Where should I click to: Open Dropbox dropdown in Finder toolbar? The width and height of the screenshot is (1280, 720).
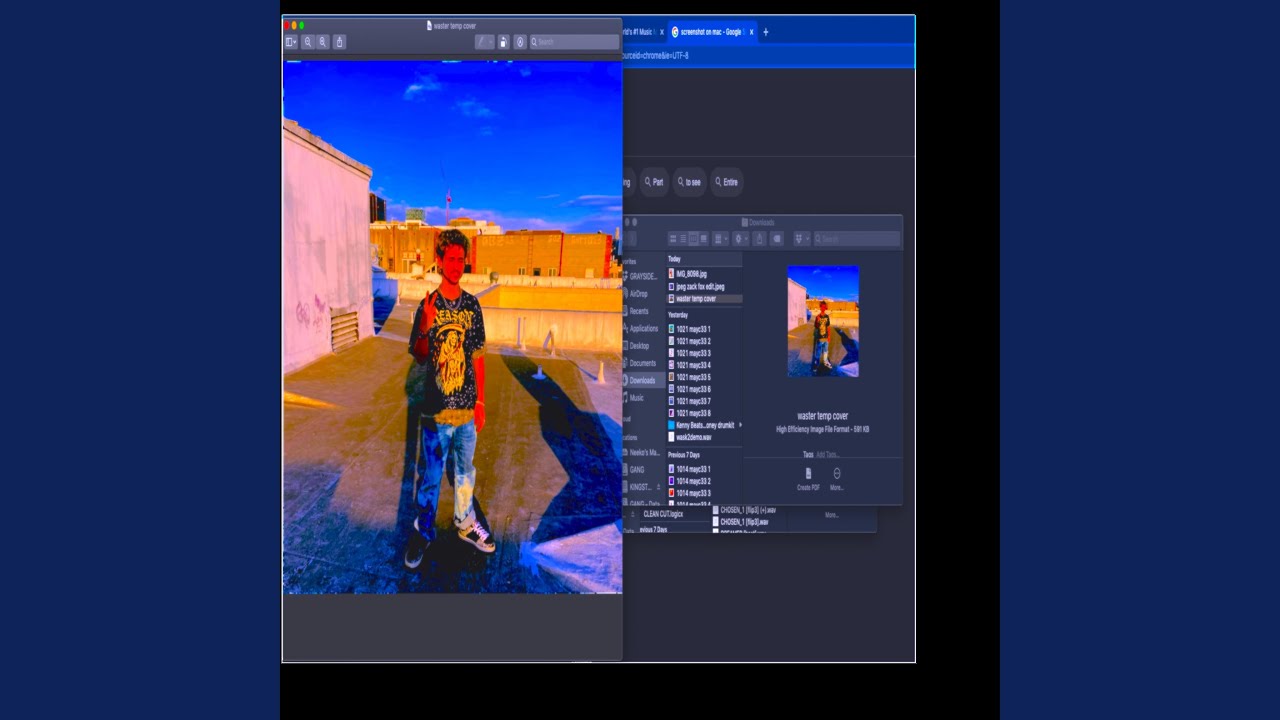click(x=801, y=239)
